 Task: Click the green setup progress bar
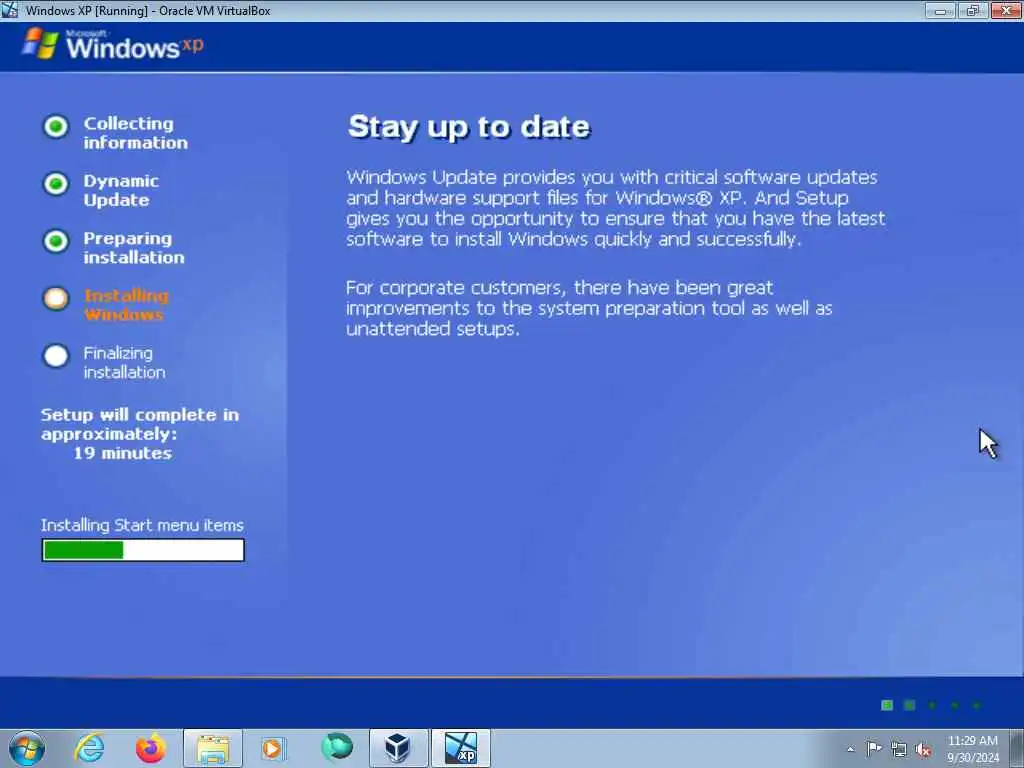coord(143,550)
